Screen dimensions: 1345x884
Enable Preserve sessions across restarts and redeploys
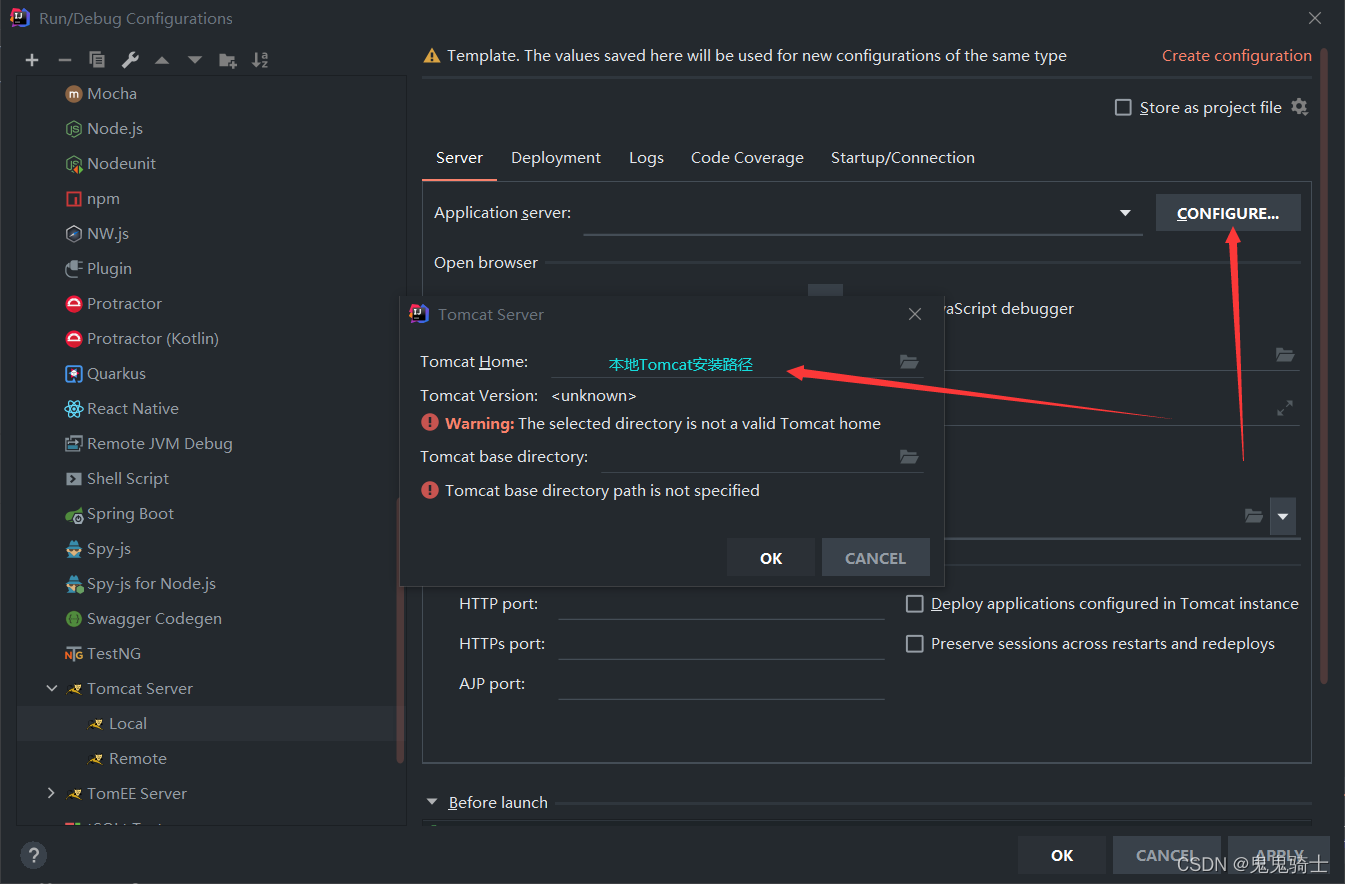914,644
